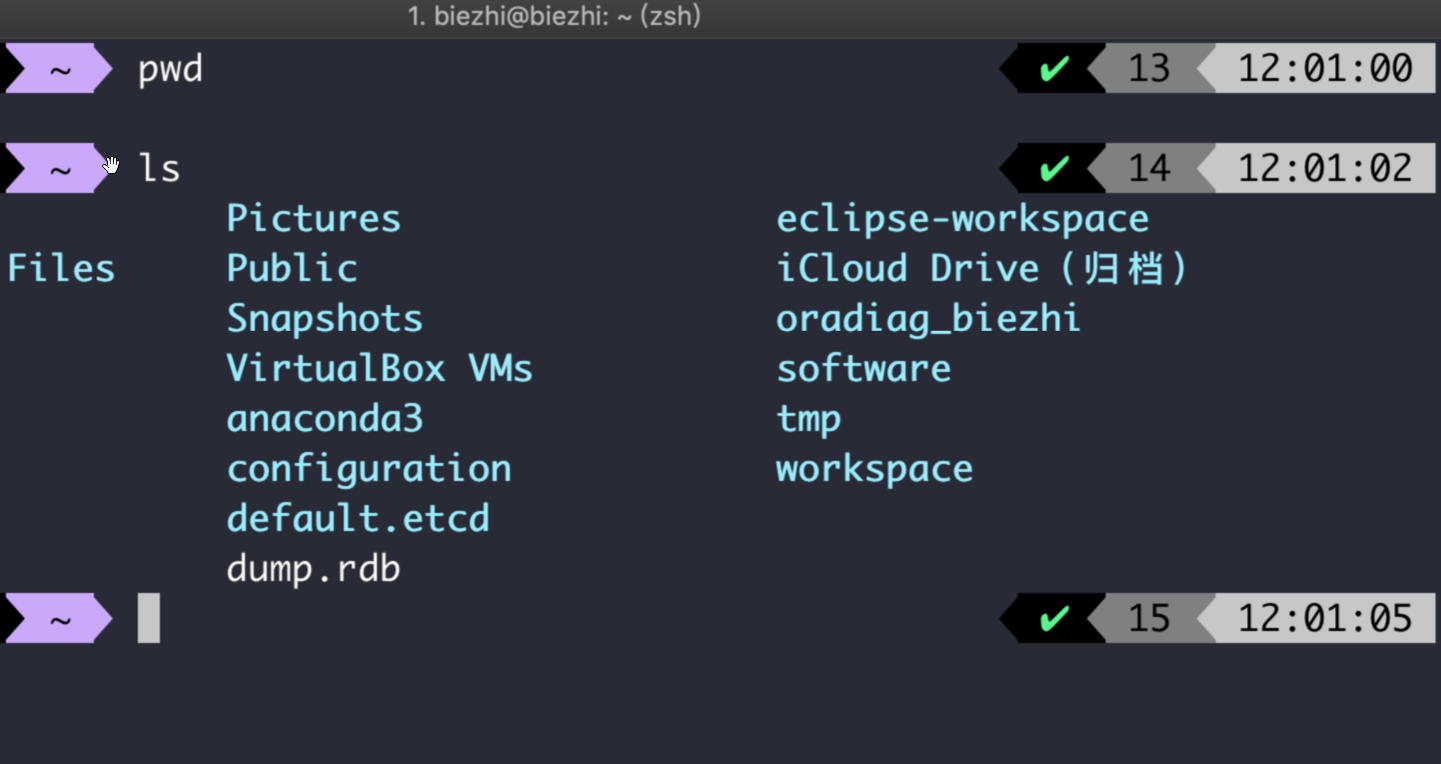Click the purple tilde prompt before pwd
This screenshot has height=764, width=1441.
(60, 69)
